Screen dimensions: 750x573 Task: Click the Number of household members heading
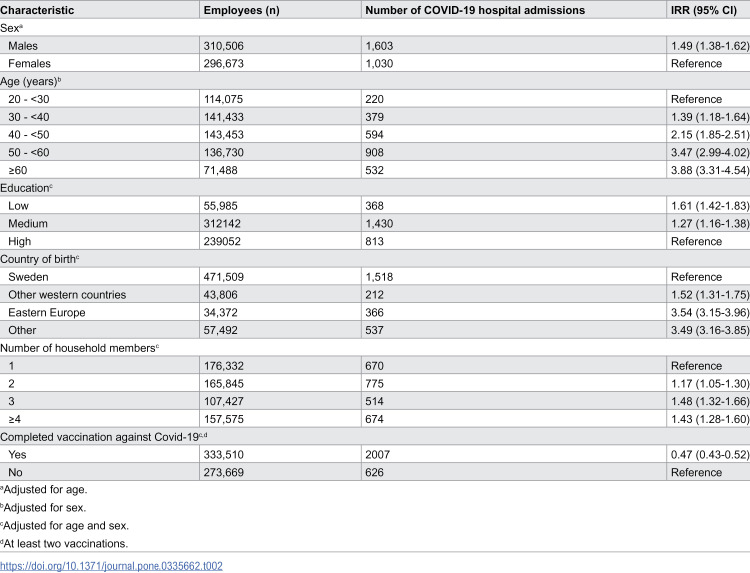click(79, 348)
